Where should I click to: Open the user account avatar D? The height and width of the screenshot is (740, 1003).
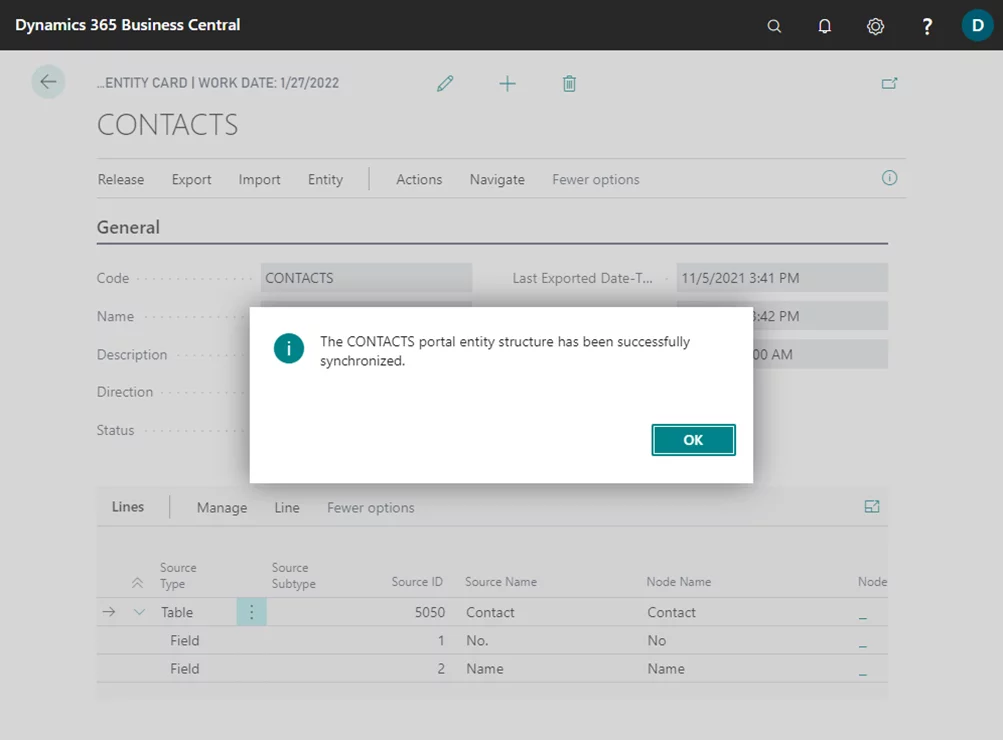pos(977,25)
